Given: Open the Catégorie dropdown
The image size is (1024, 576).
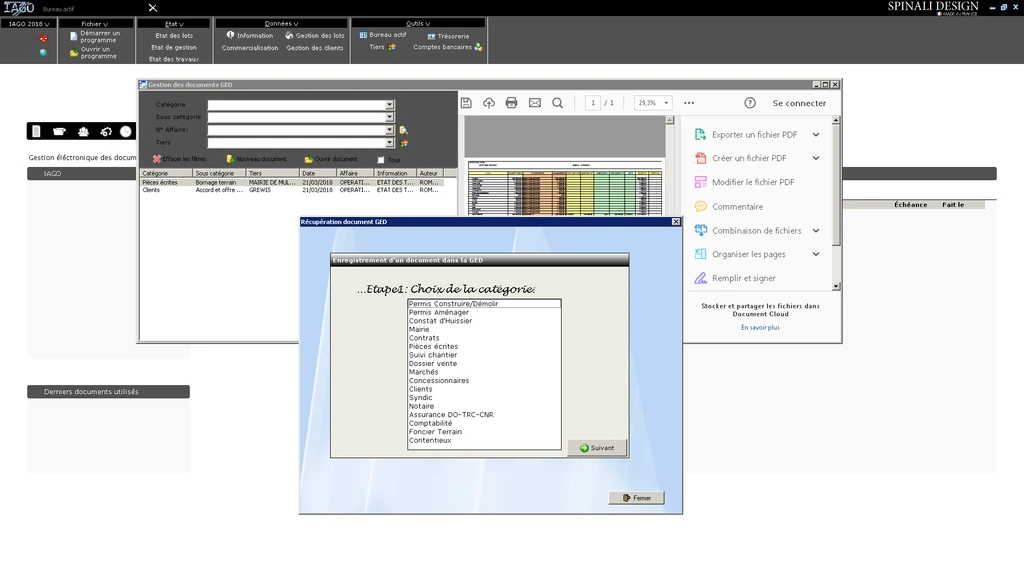Looking at the screenshot, I should [x=390, y=104].
